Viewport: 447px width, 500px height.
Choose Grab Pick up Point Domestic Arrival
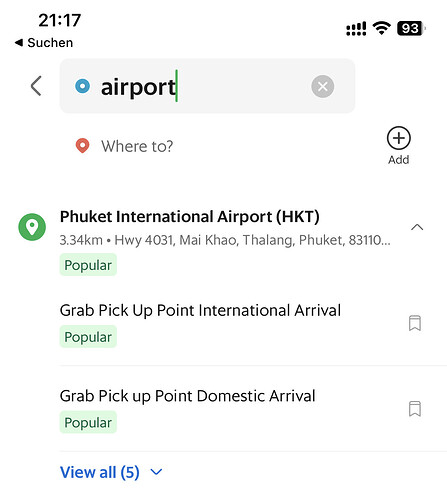coord(187,396)
